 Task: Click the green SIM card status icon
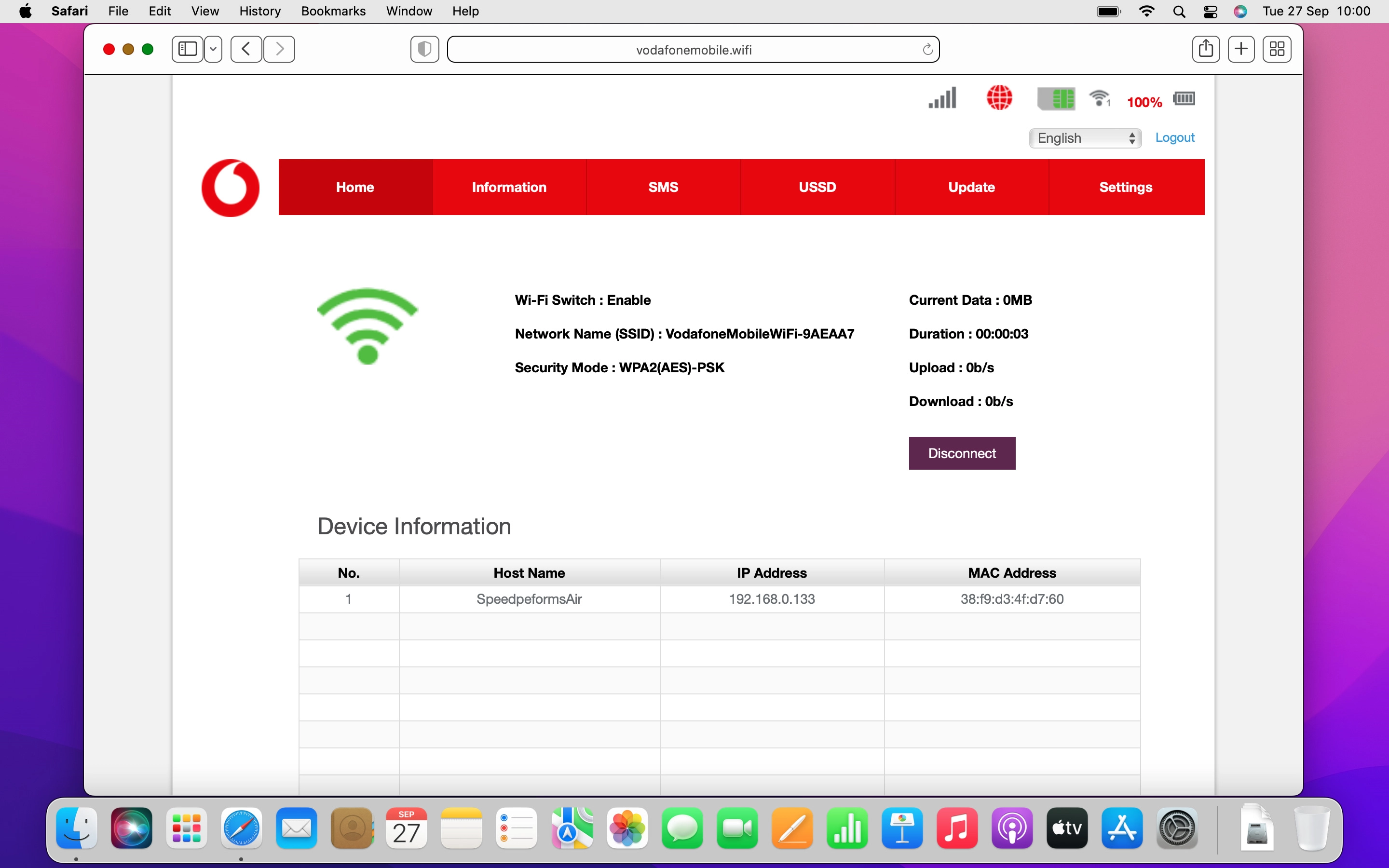[x=1056, y=98]
